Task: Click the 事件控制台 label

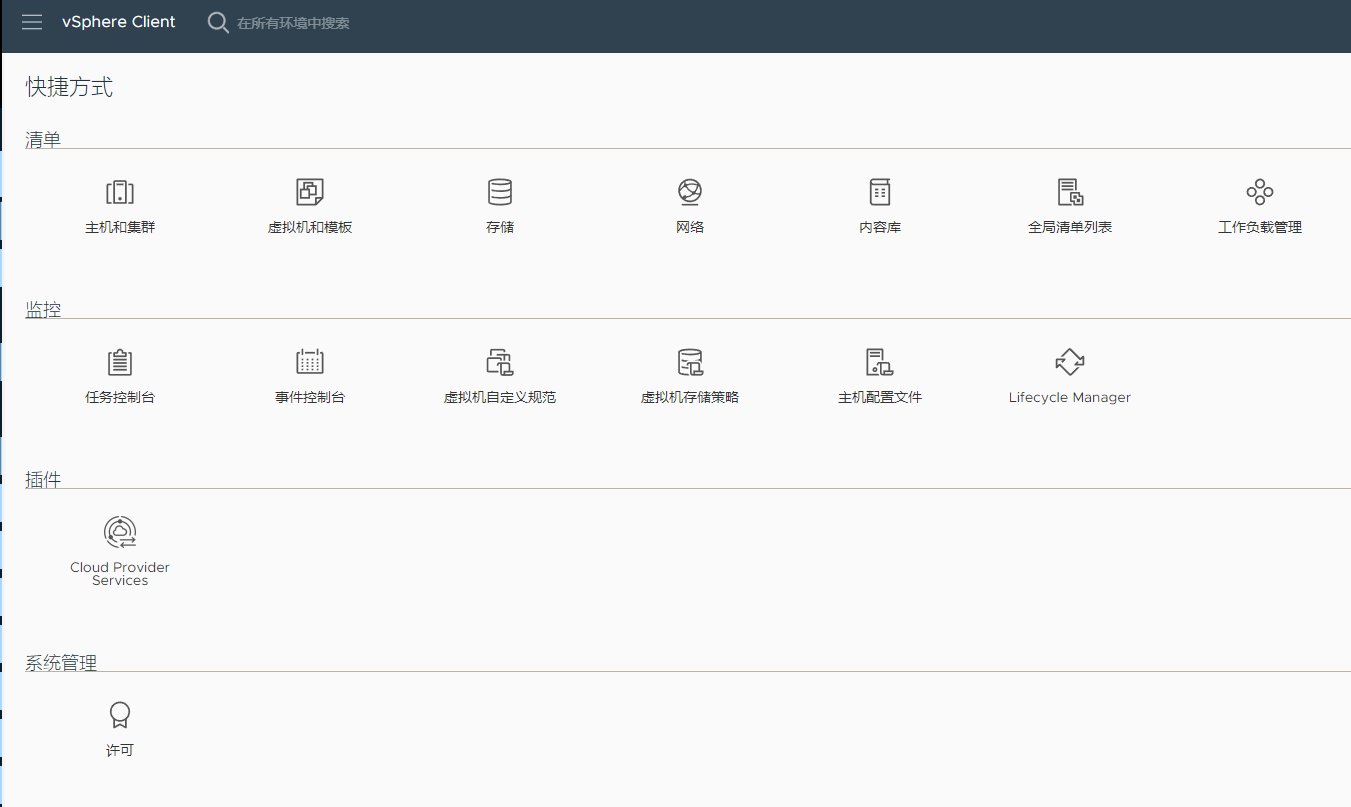Action: pyautogui.click(x=310, y=397)
